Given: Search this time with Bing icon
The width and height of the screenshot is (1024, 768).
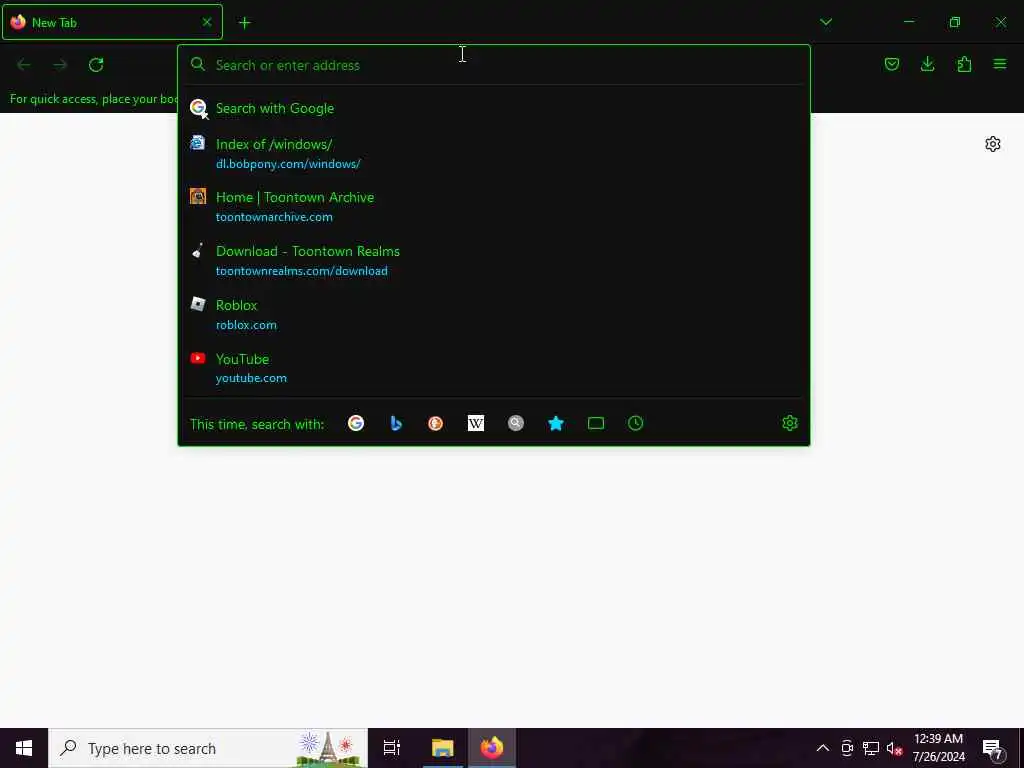Looking at the screenshot, I should coord(396,423).
